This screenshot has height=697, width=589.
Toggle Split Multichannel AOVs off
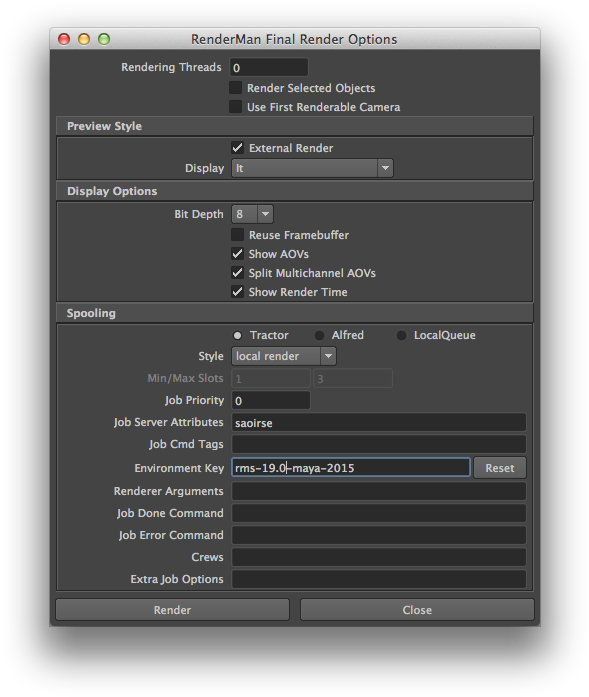tap(237, 272)
